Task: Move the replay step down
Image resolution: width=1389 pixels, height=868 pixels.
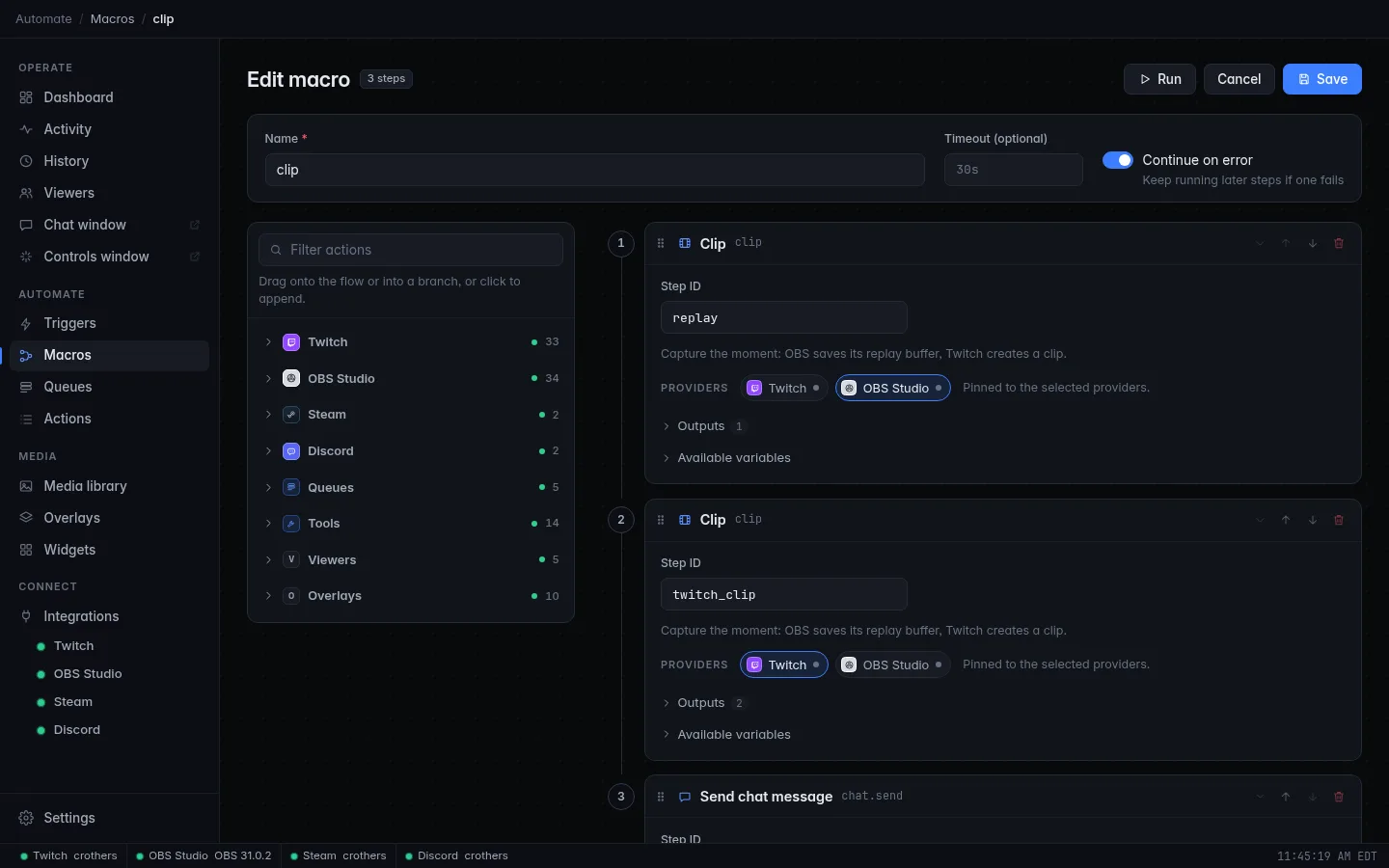Action: click(1313, 243)
